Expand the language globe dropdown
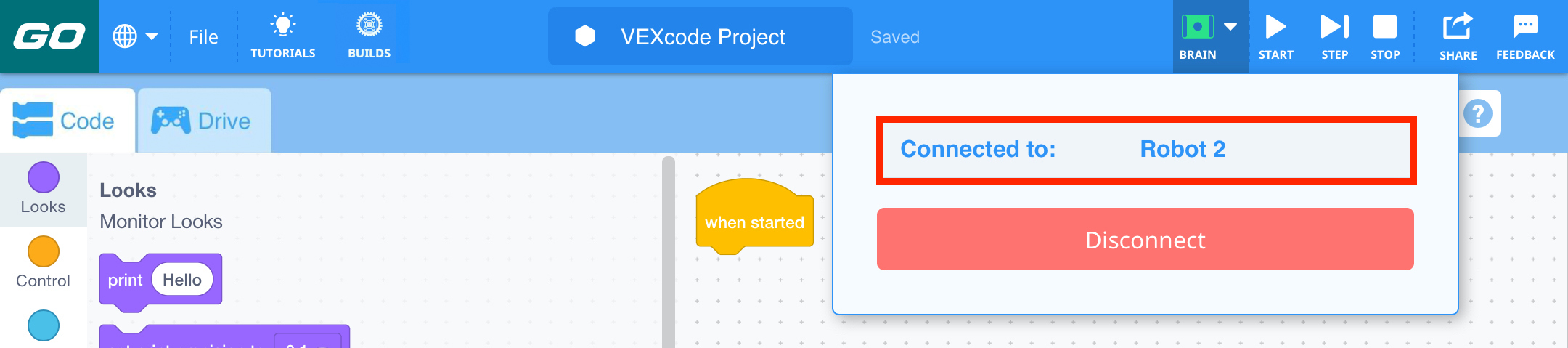Viewport: 1568px width, 348px height. [x=135, y=36]
